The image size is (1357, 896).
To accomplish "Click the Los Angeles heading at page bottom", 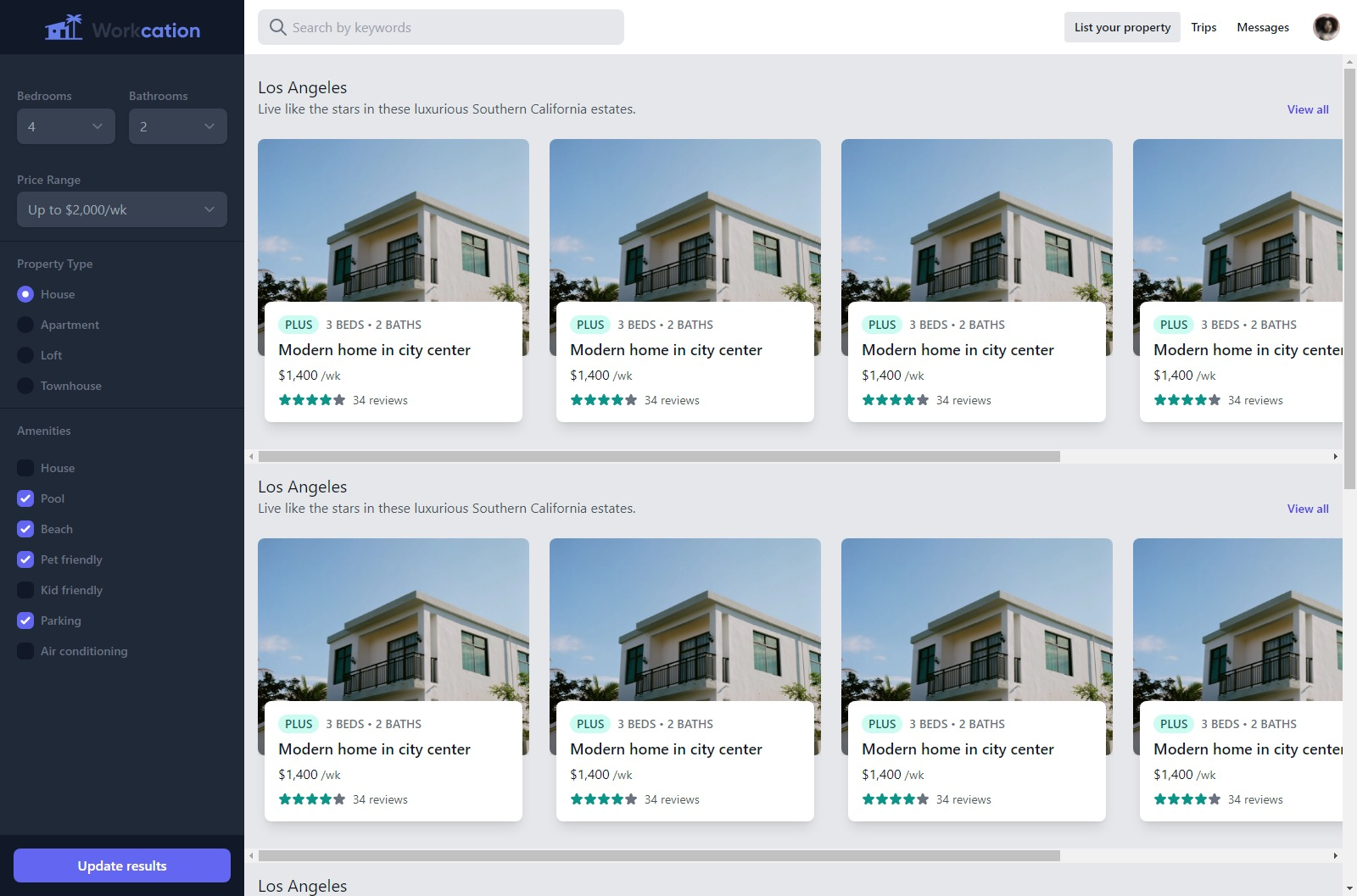I will click(303, 886).
